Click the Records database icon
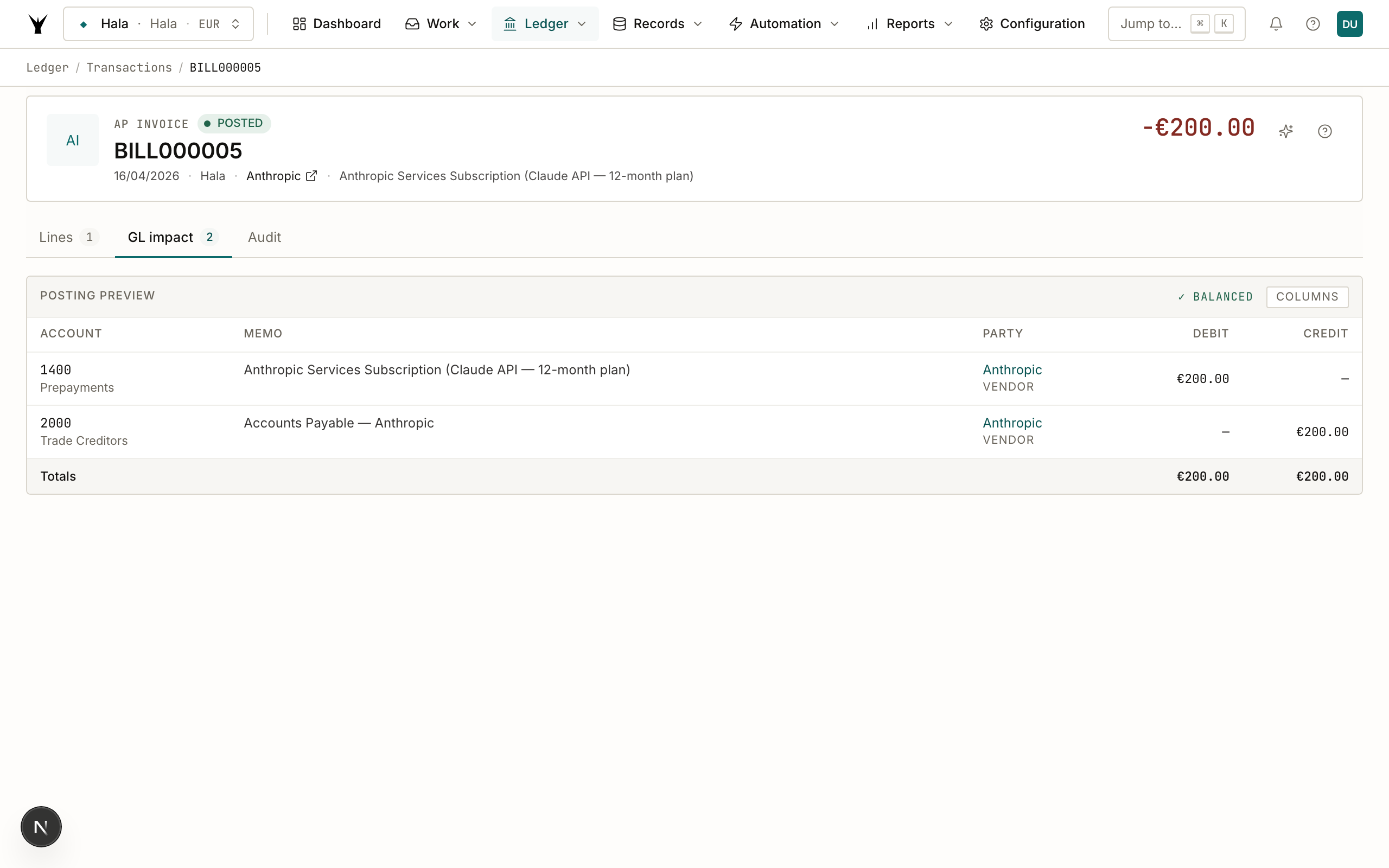Image resolution: width=1389 pixels, height=868 pixels. click(619, 24)
